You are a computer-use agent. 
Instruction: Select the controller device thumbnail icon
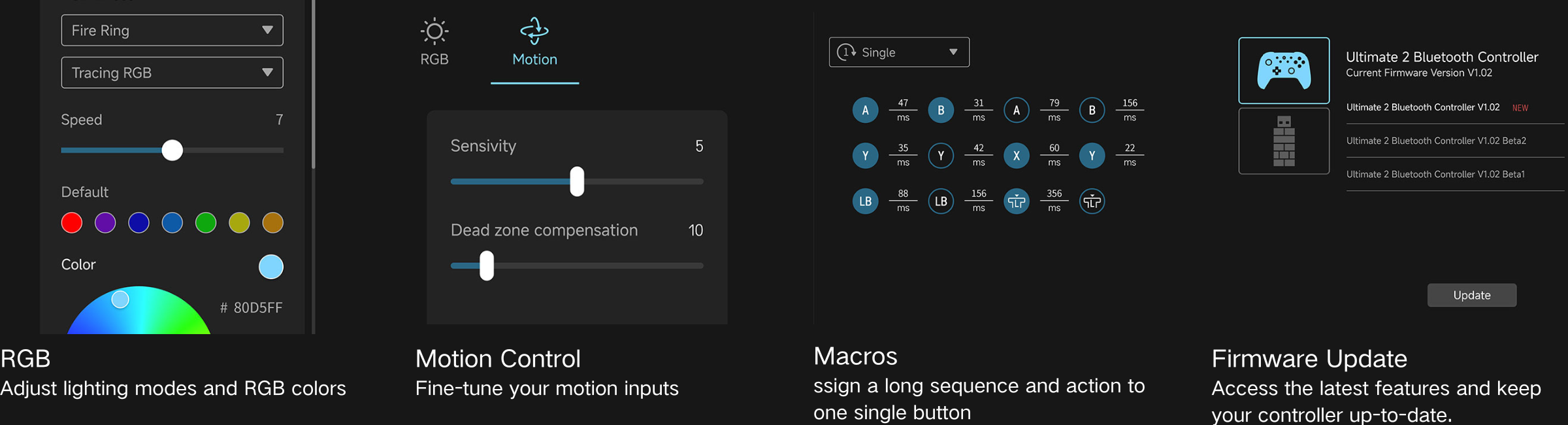[x=1284, y=71]
